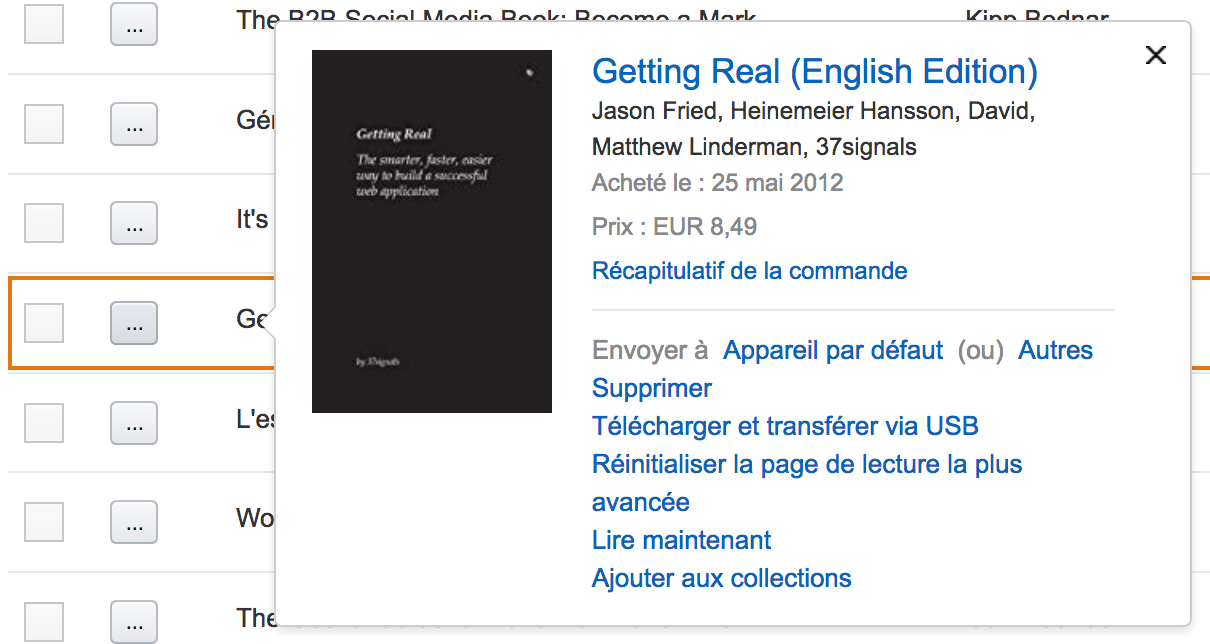Open actions menu for the B2B Social Media Book row
Image resolution: width=1210 pixels, height=644 pixels.
pyautogui.click(x=134, y=23)
